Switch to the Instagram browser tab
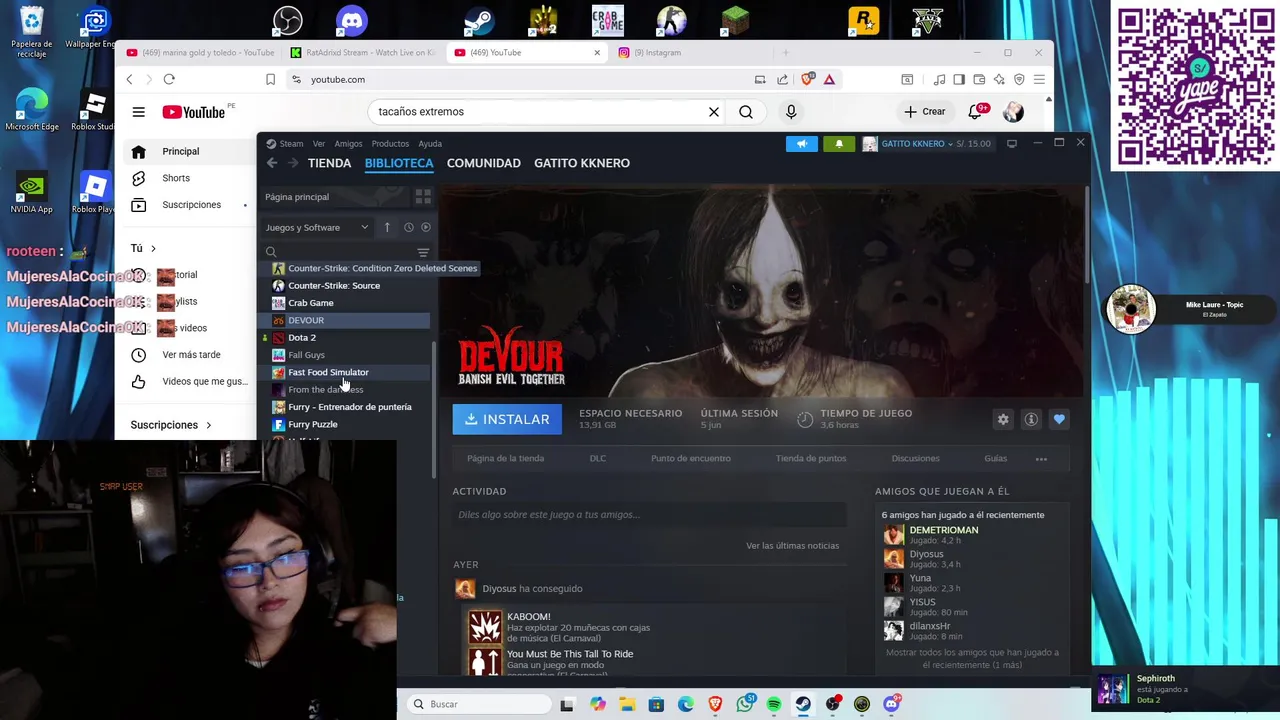Image resolution: width=1280 pixels, height=720 pixels. tap(657, 53)
